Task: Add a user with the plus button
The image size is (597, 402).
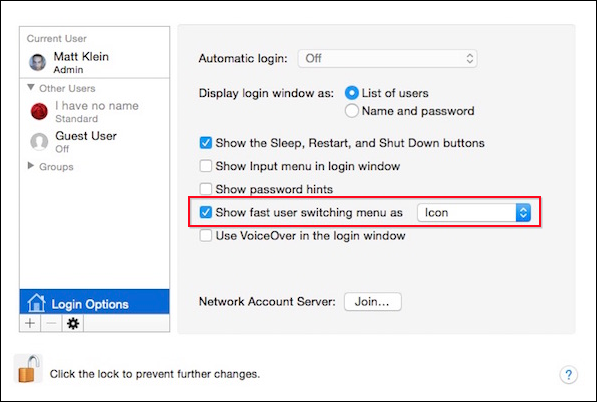Action: tap(30, 324)
